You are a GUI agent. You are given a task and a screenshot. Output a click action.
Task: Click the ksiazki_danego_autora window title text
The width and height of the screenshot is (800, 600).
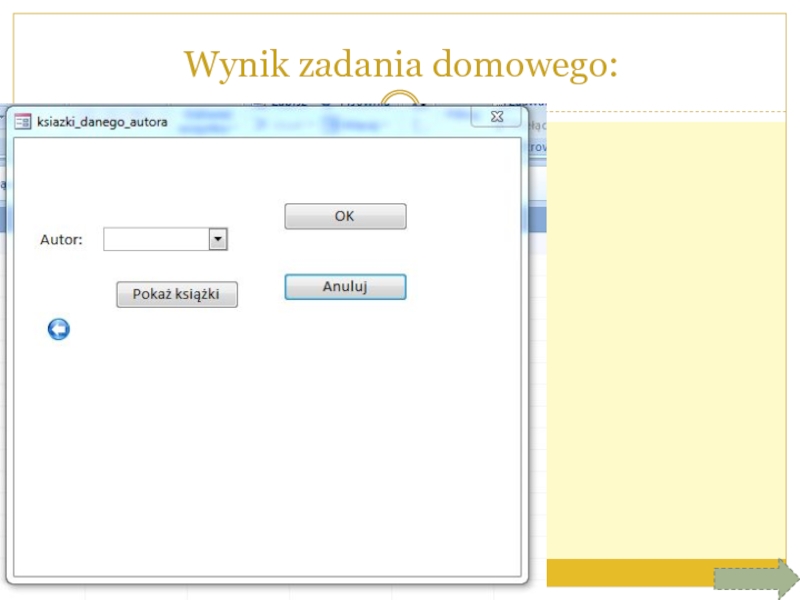[x=103, y=122]
